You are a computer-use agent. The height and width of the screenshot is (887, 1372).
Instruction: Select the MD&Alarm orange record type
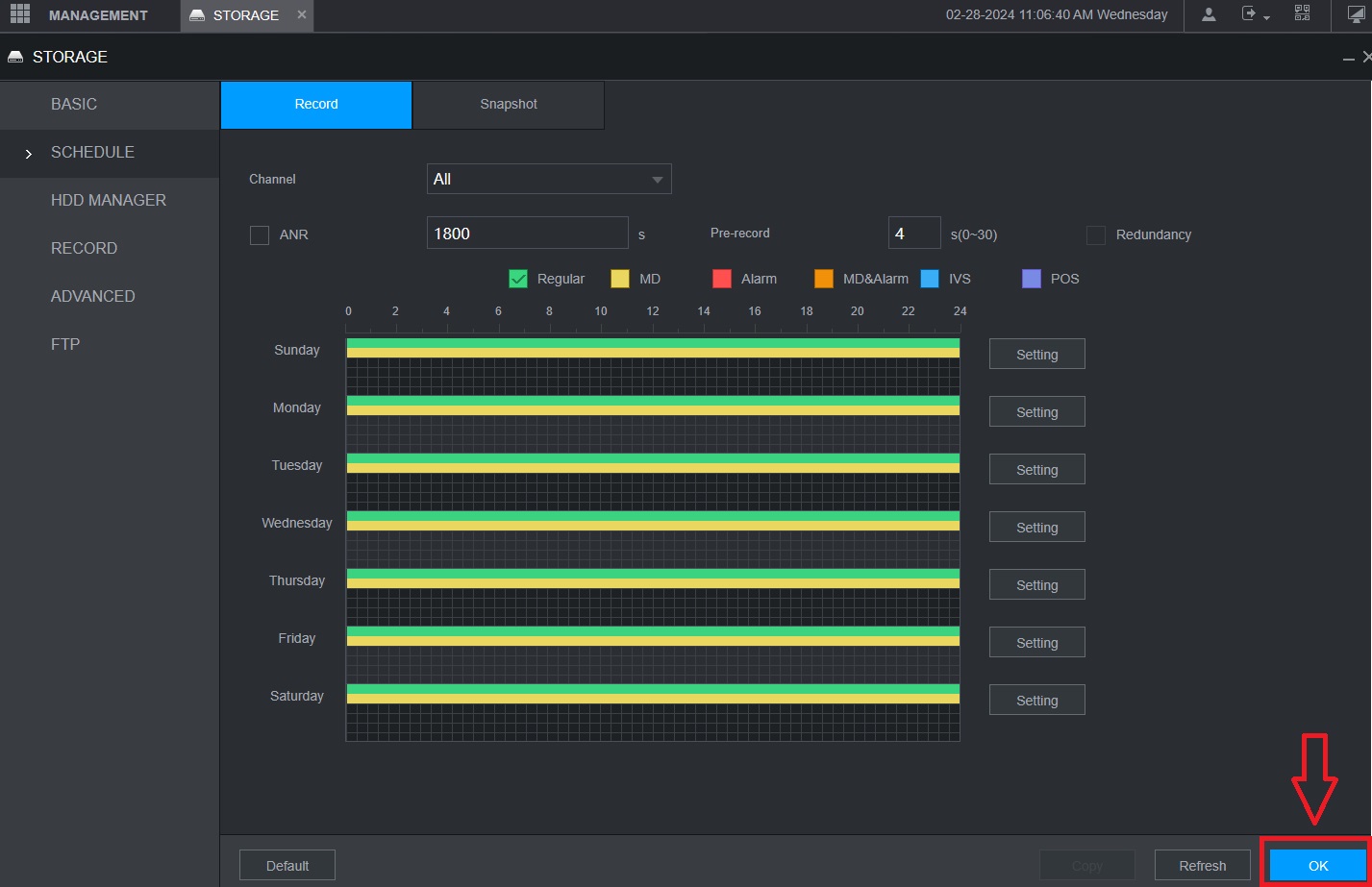824,279
